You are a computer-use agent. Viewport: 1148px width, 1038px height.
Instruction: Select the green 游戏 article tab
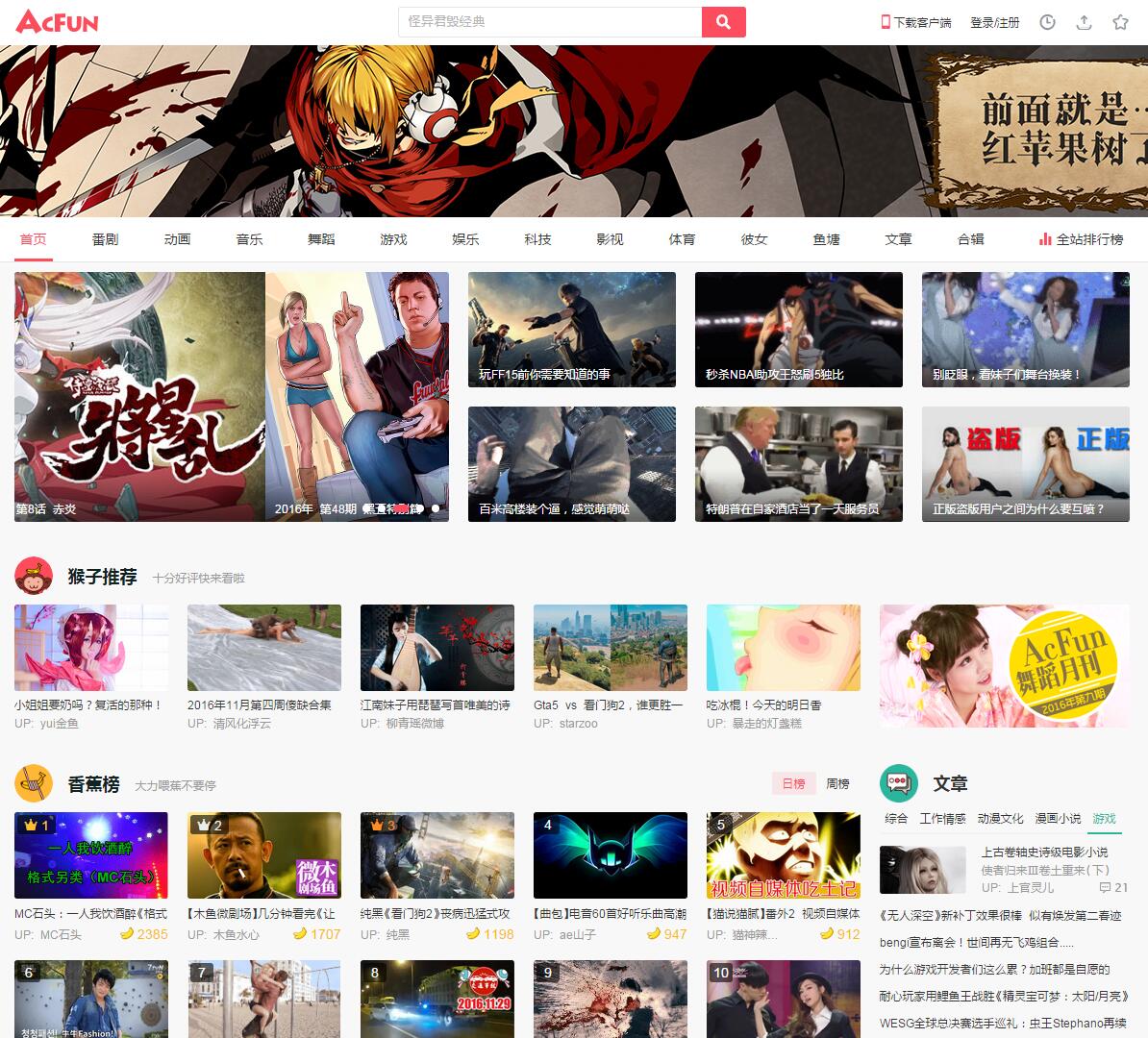coord(1104,819)
